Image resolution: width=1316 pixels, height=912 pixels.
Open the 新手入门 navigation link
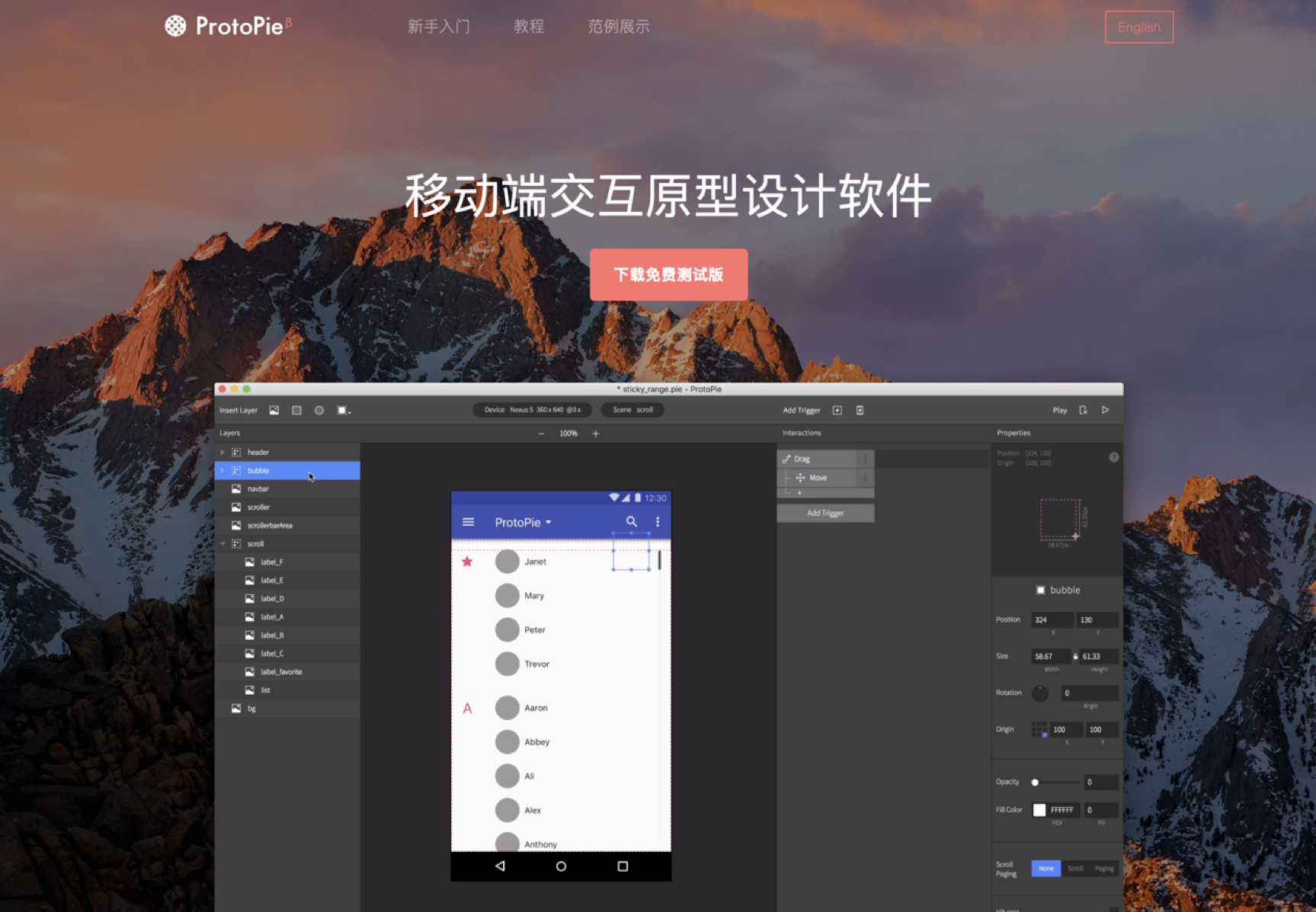pyautogui.click(x=439, y=27)
